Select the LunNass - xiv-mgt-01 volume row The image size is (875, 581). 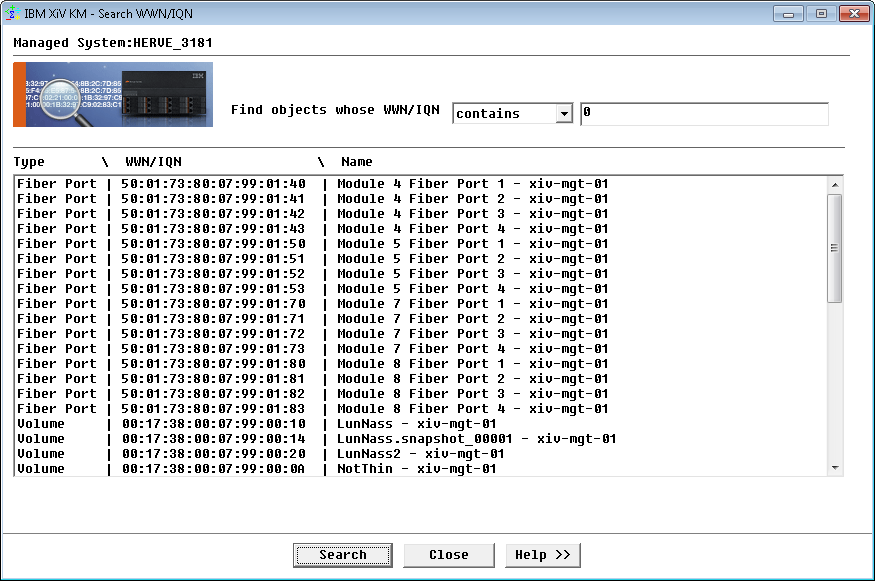(x=421, y=424)
